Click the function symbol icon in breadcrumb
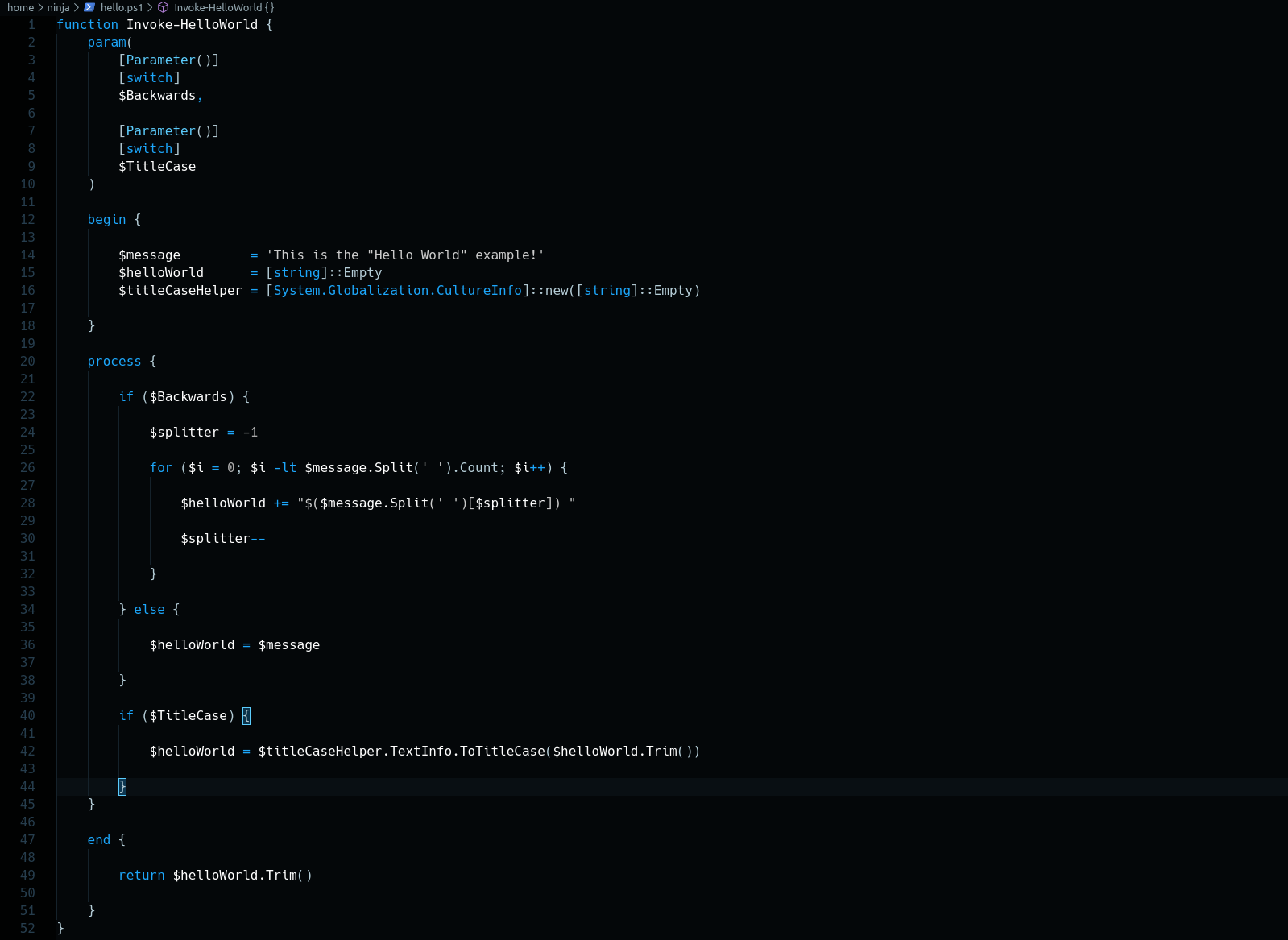The height and width of the screenshot is (940, 1288). click(164, 7)
